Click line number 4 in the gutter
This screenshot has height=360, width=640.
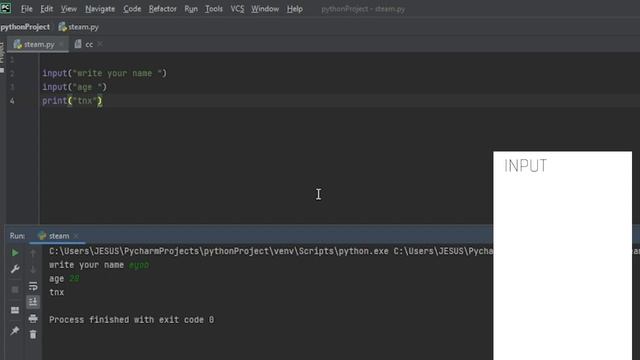point(12,100)
